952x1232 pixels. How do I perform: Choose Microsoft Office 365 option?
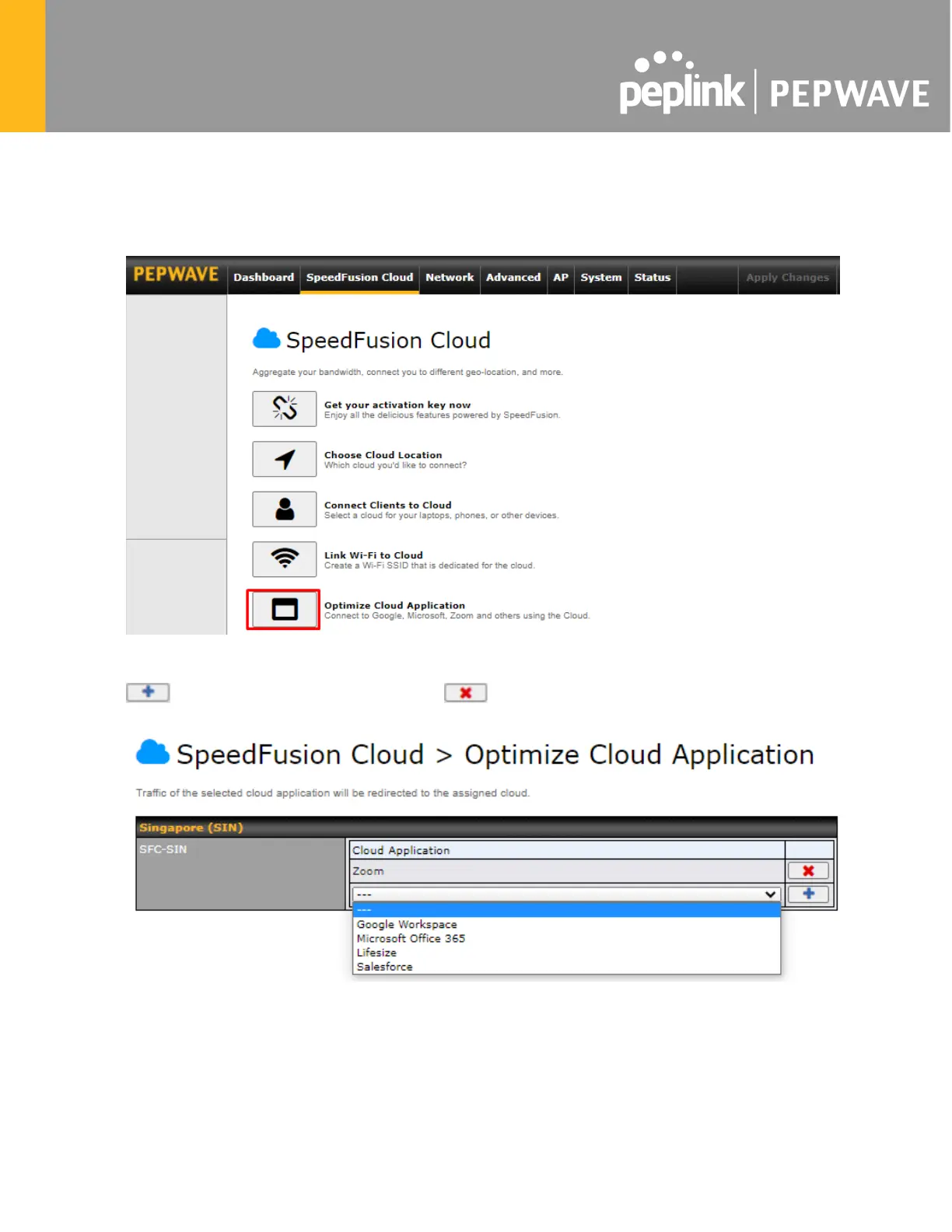pyautogui.click(x=566, y=939)
